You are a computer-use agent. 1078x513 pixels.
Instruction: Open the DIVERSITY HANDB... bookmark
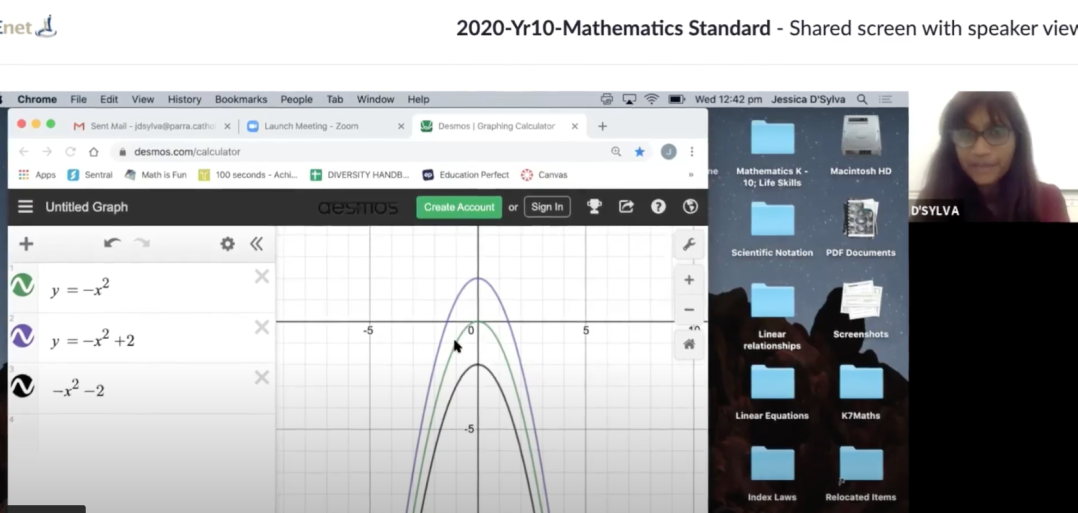[360, 175]
